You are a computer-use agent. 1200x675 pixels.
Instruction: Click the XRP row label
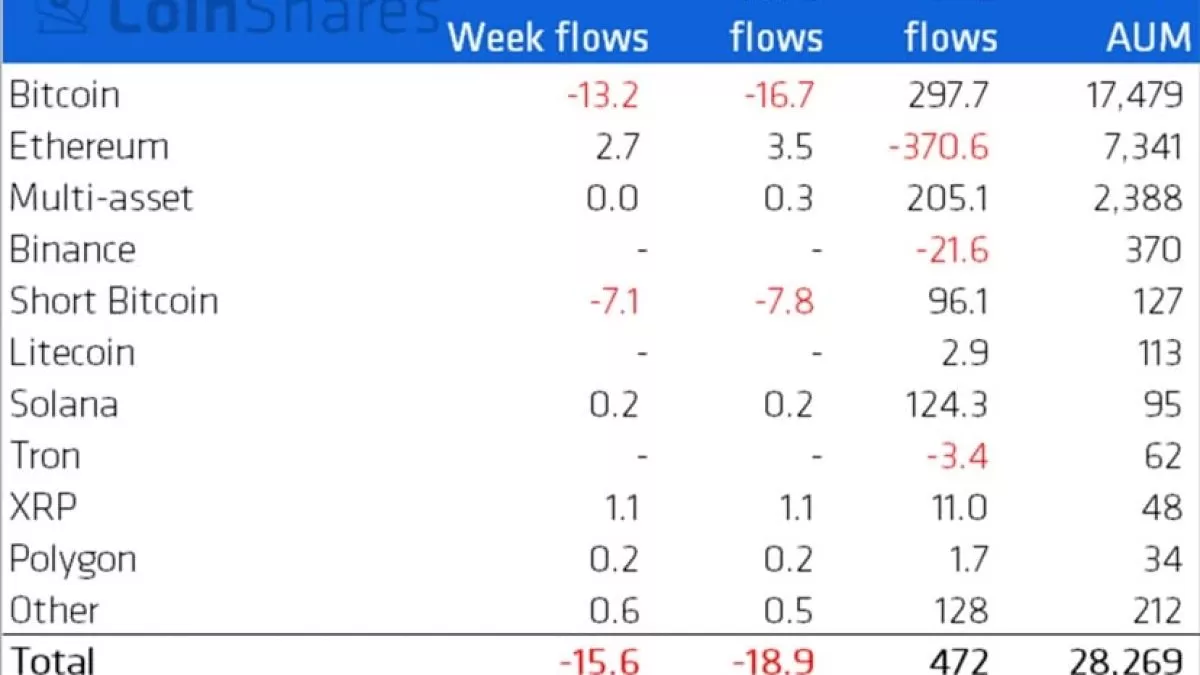click(x=43, y=508)
